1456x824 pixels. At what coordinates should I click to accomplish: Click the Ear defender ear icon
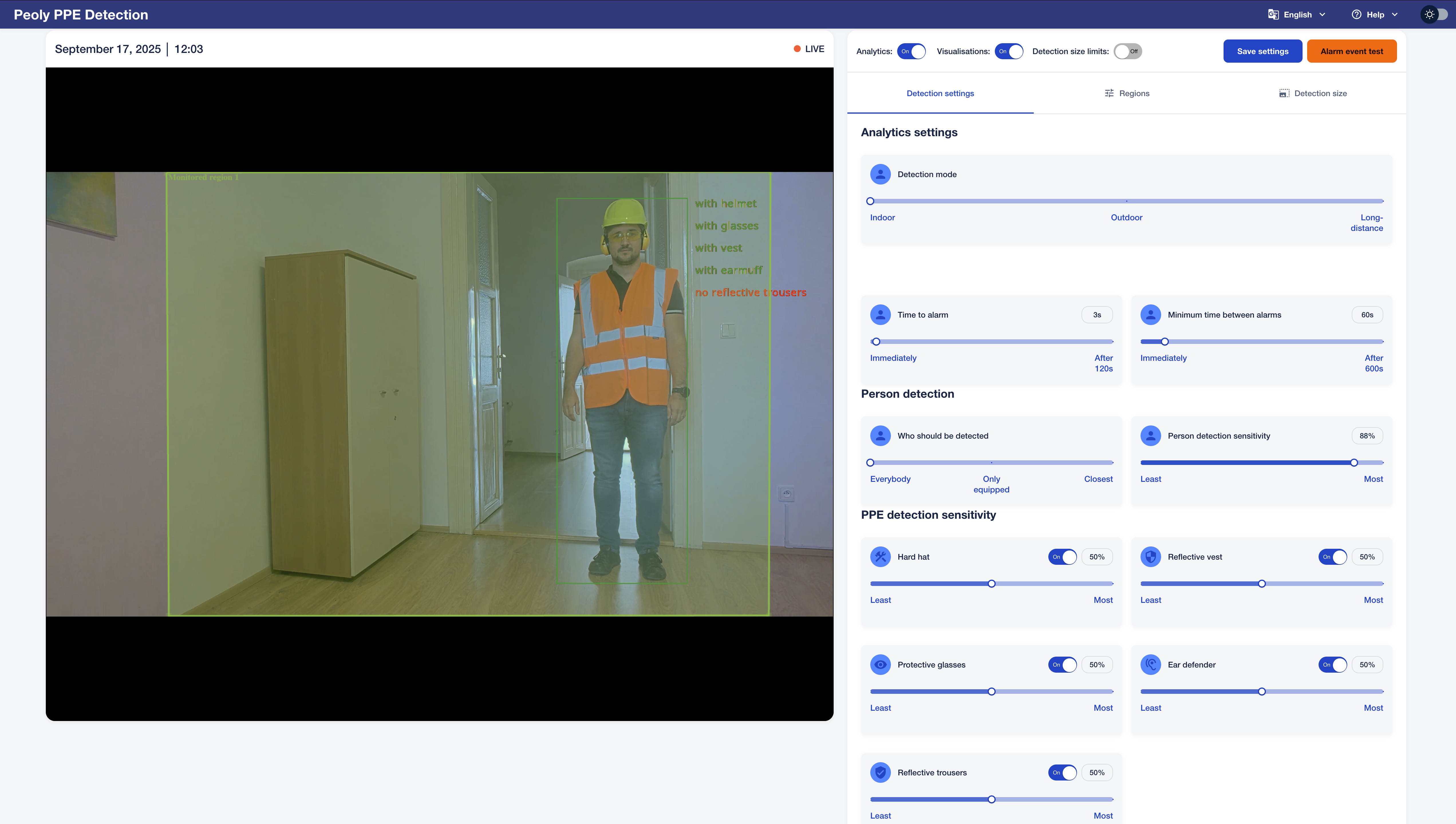1150,664
